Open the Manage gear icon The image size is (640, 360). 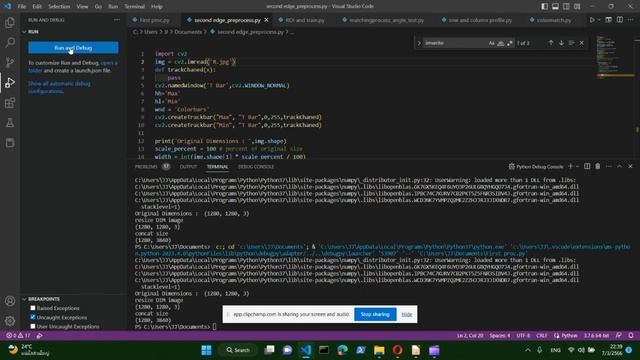(10, 321)
